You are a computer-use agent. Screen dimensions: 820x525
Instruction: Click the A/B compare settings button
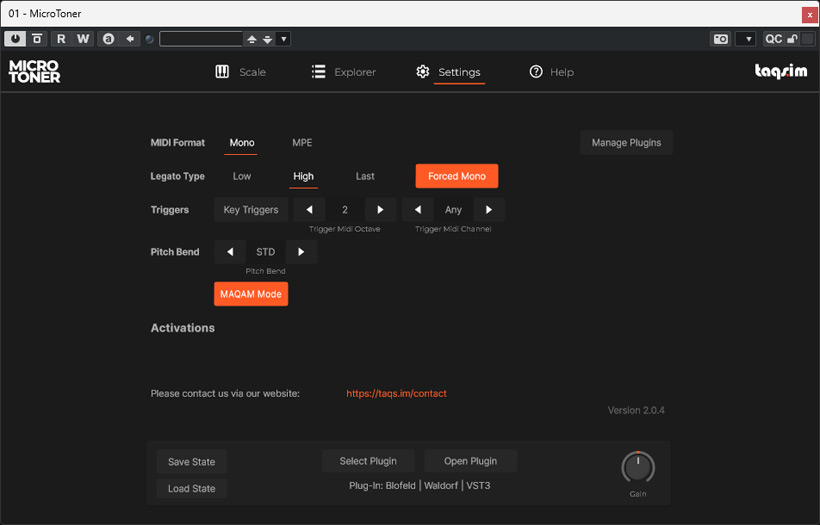[x=108, y=39]
